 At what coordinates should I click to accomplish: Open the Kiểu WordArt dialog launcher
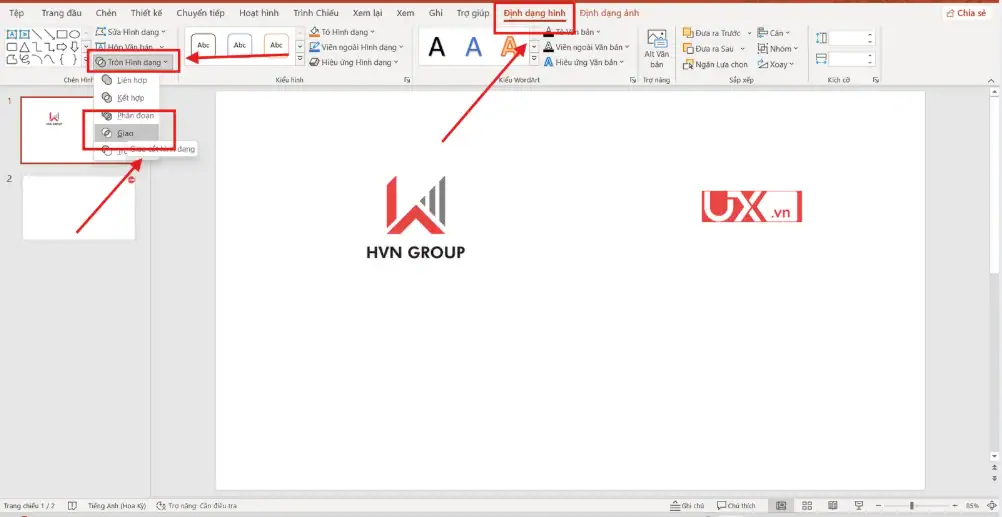(x=633, y=81)
